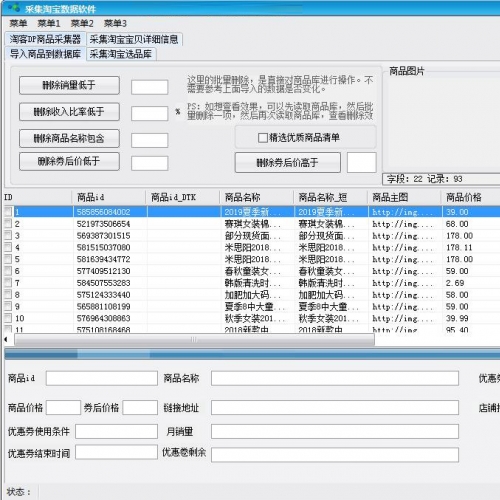
Task: Select the 导入商品到数据库 tab
Action: click(x=45, y=54)
